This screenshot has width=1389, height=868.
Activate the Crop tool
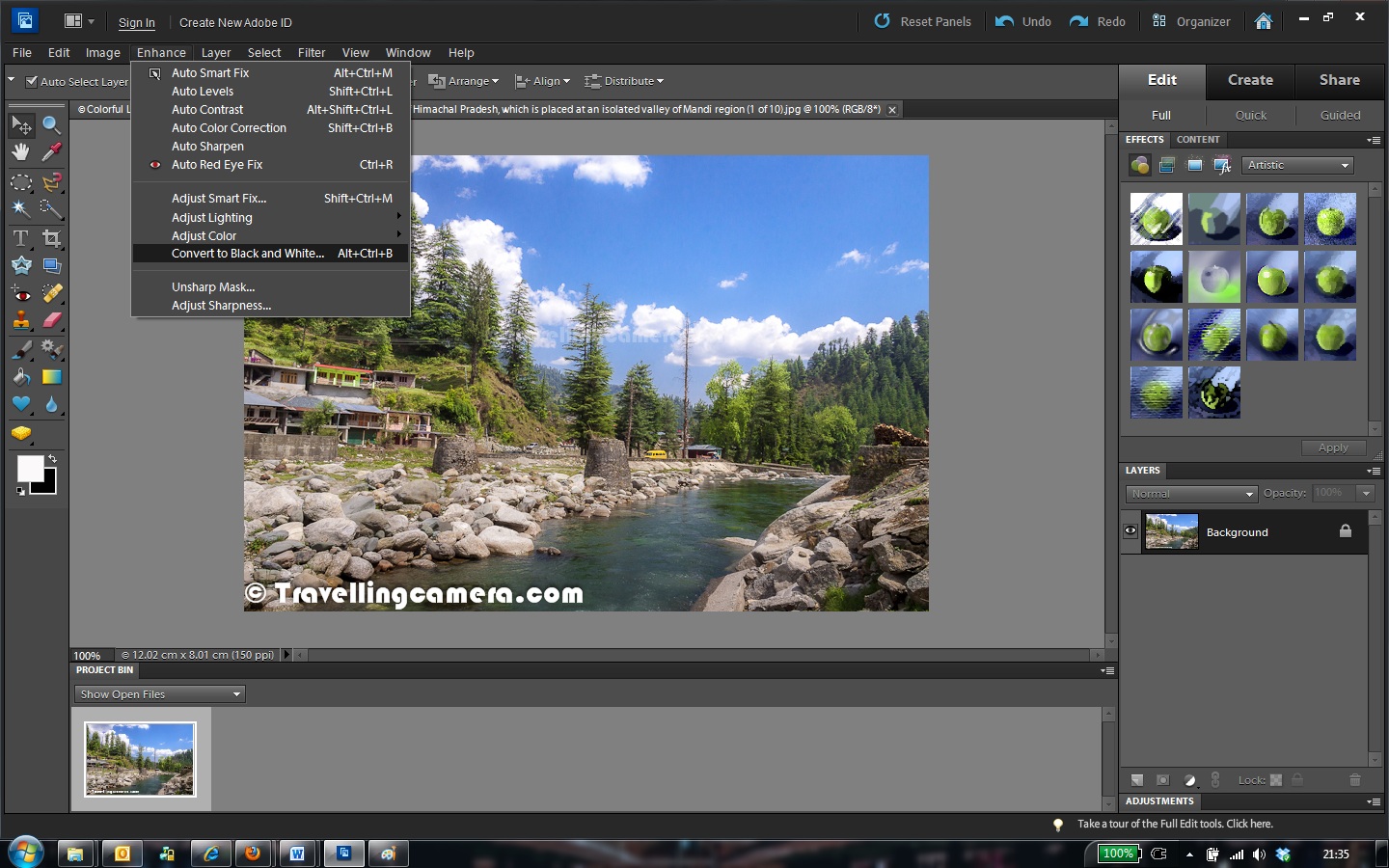[52, 238]
